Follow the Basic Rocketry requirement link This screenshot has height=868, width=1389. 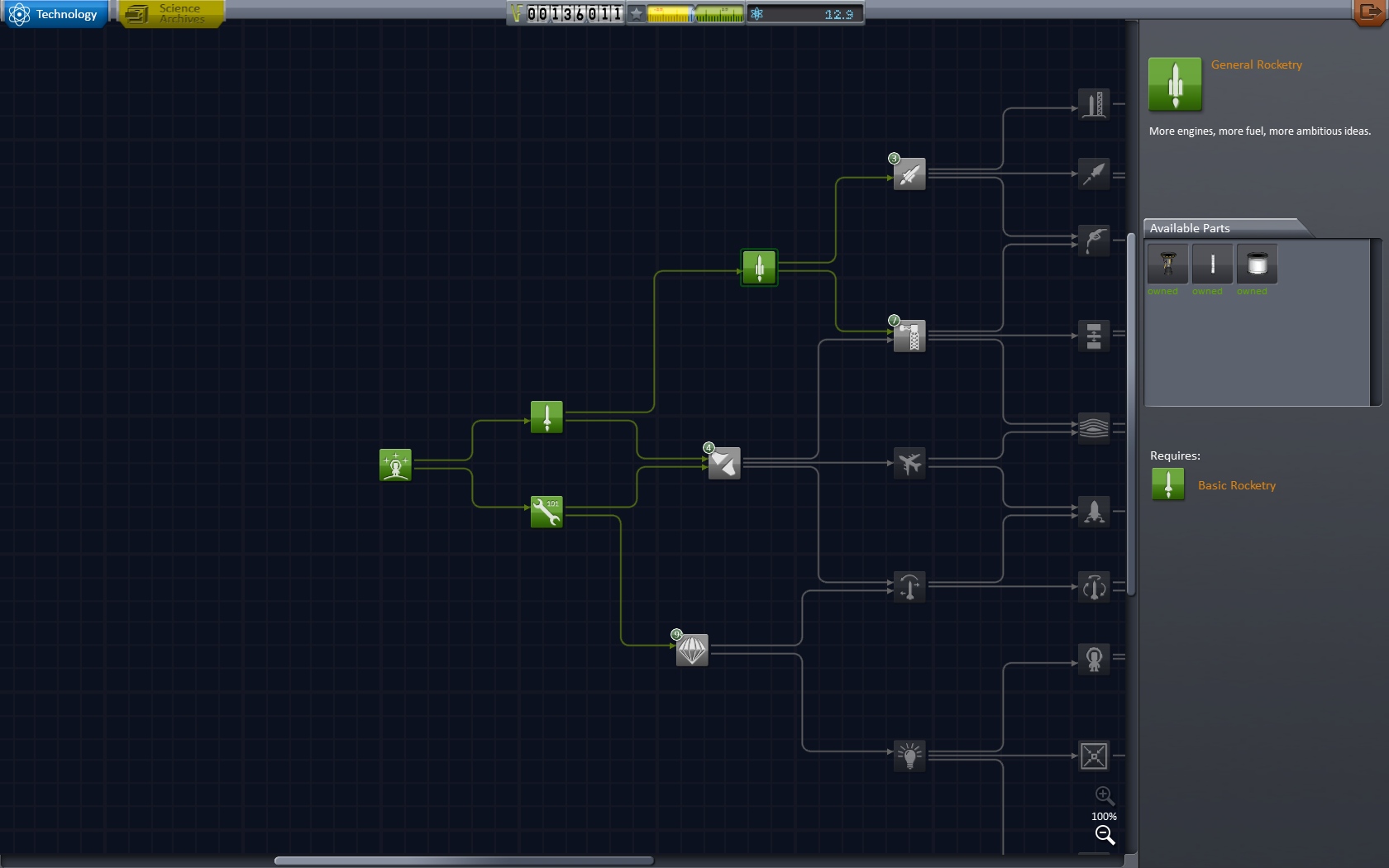[x=1236, y=485]
